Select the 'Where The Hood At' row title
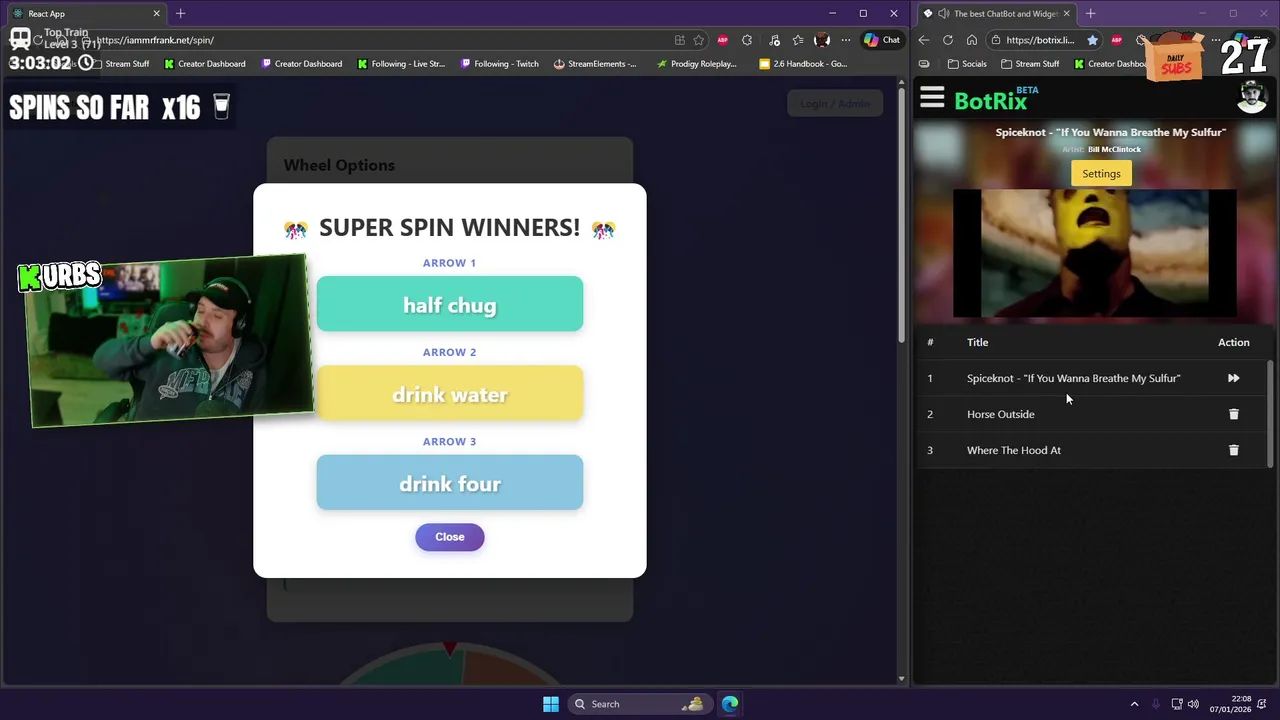The image size is (1280, 720). point(1013,450)
